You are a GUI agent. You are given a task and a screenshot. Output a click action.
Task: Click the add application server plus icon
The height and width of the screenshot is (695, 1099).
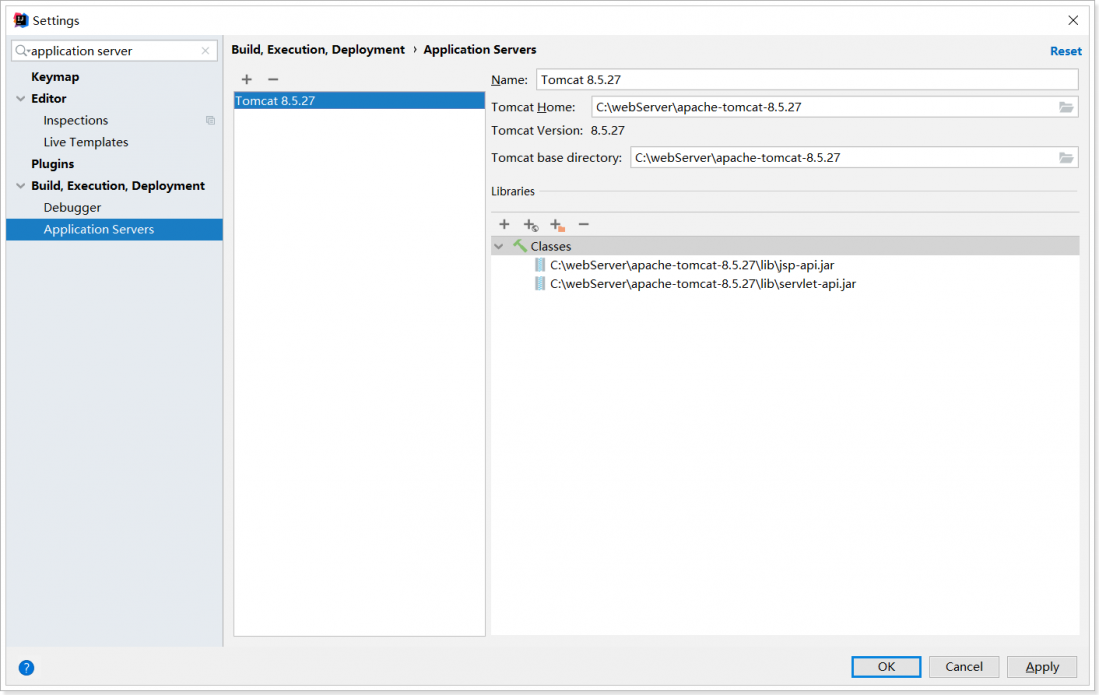click(247, 79)
